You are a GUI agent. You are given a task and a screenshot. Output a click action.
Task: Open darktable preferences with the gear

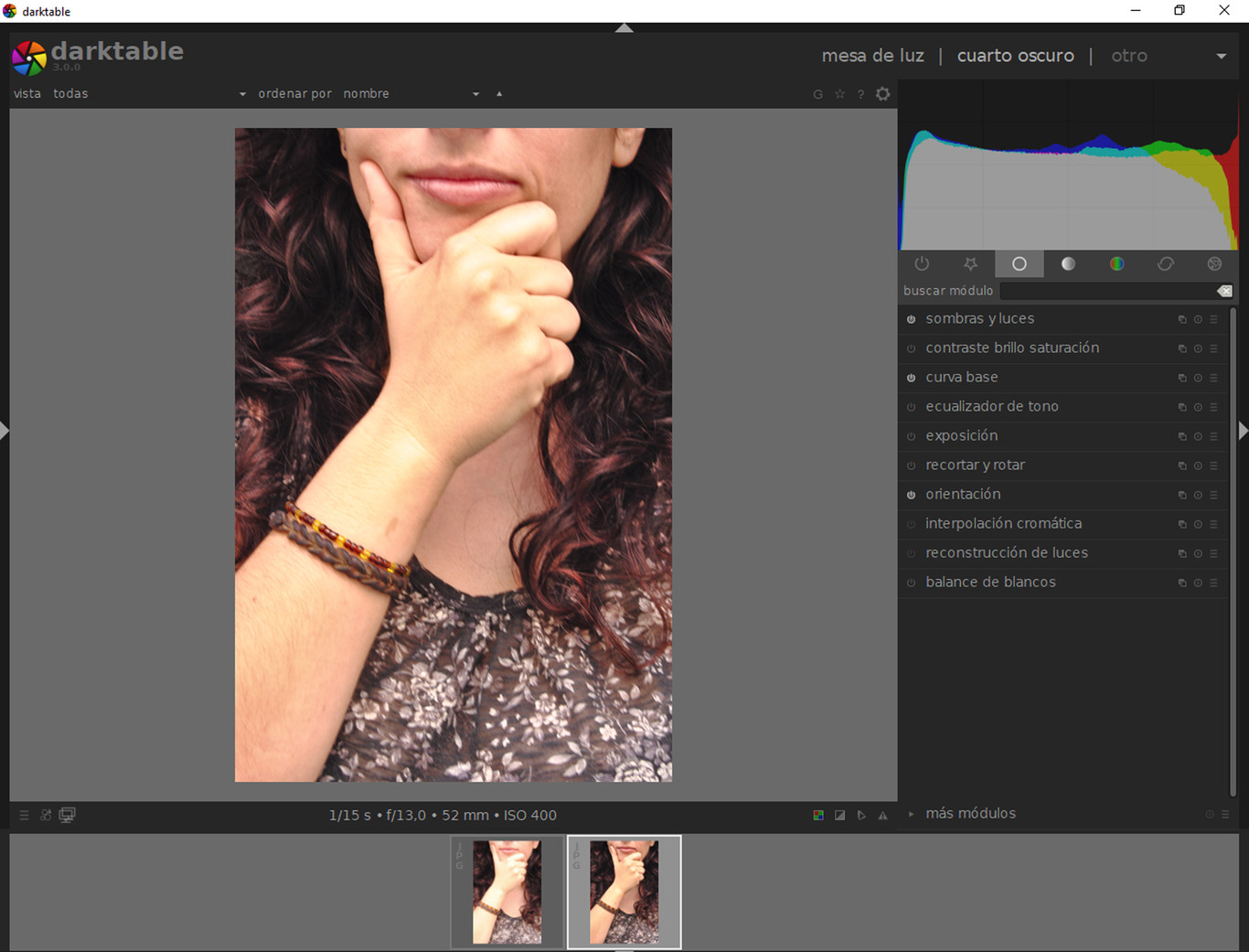tap(882, 93)
